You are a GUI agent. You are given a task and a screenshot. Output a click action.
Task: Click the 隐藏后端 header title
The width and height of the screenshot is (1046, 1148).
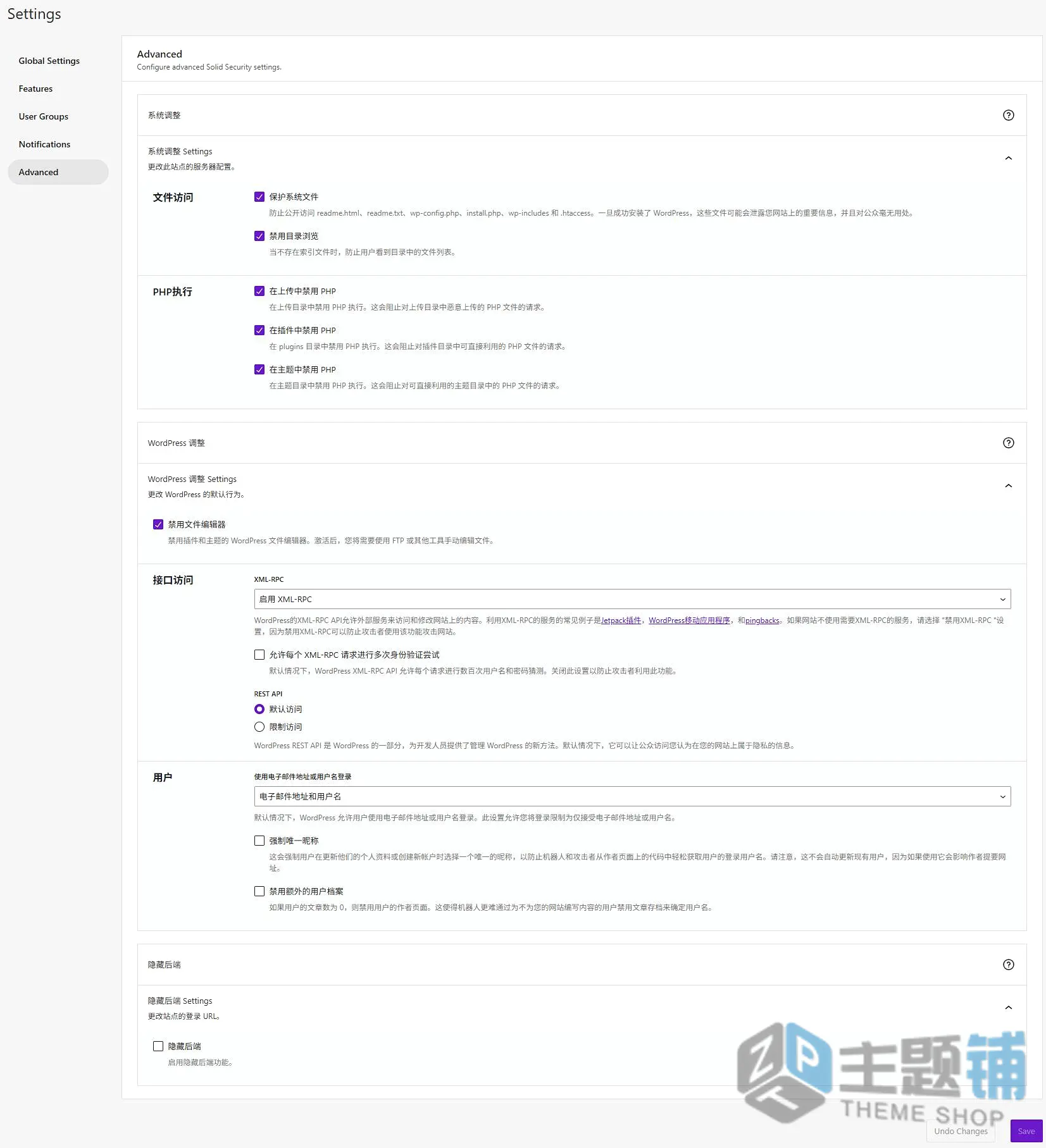(165, 965)
